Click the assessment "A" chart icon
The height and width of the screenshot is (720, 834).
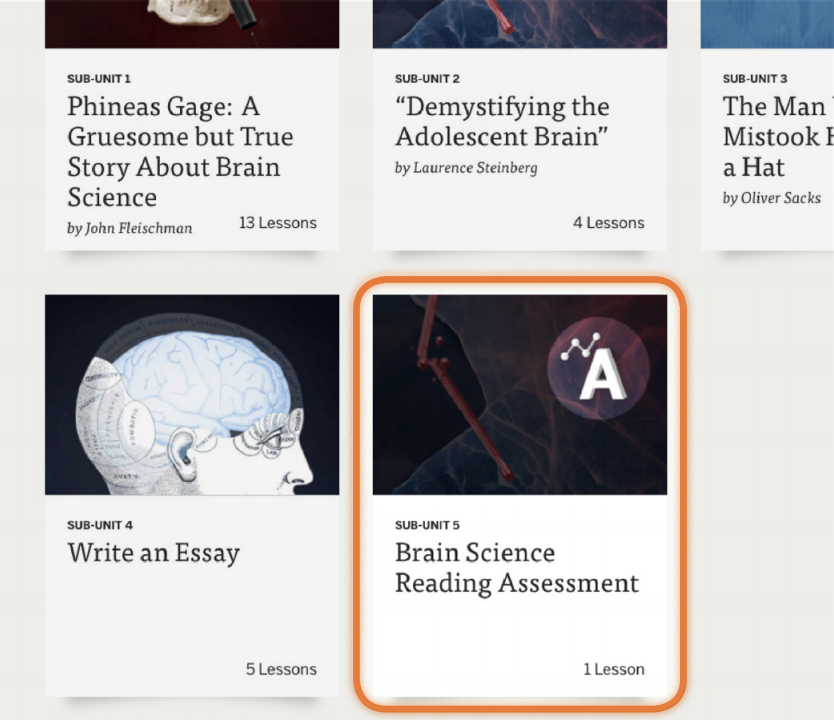tap(598, 369)
